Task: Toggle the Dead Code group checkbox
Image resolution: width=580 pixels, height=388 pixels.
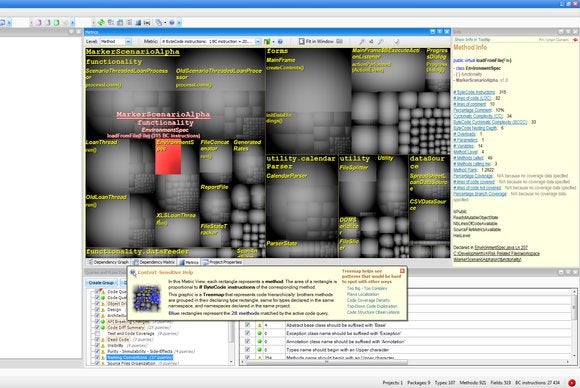Action: (97, 339)
